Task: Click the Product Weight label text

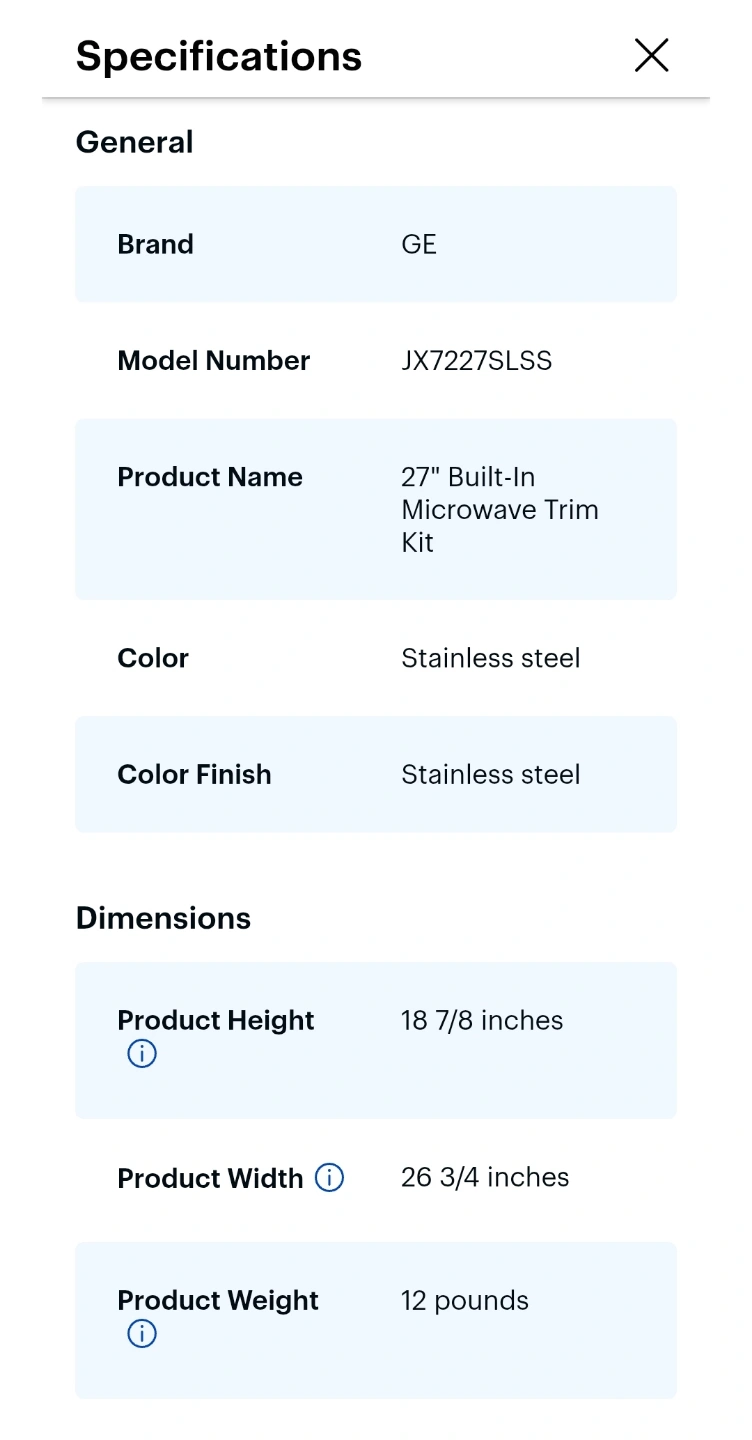Action: [x=218, y=1300]
